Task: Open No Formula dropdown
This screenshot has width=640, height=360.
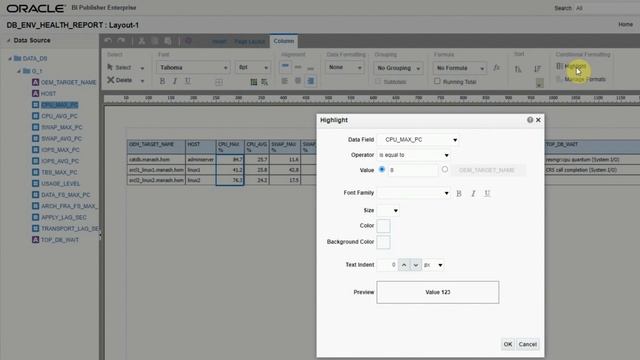Action: (x=460, y=68)
